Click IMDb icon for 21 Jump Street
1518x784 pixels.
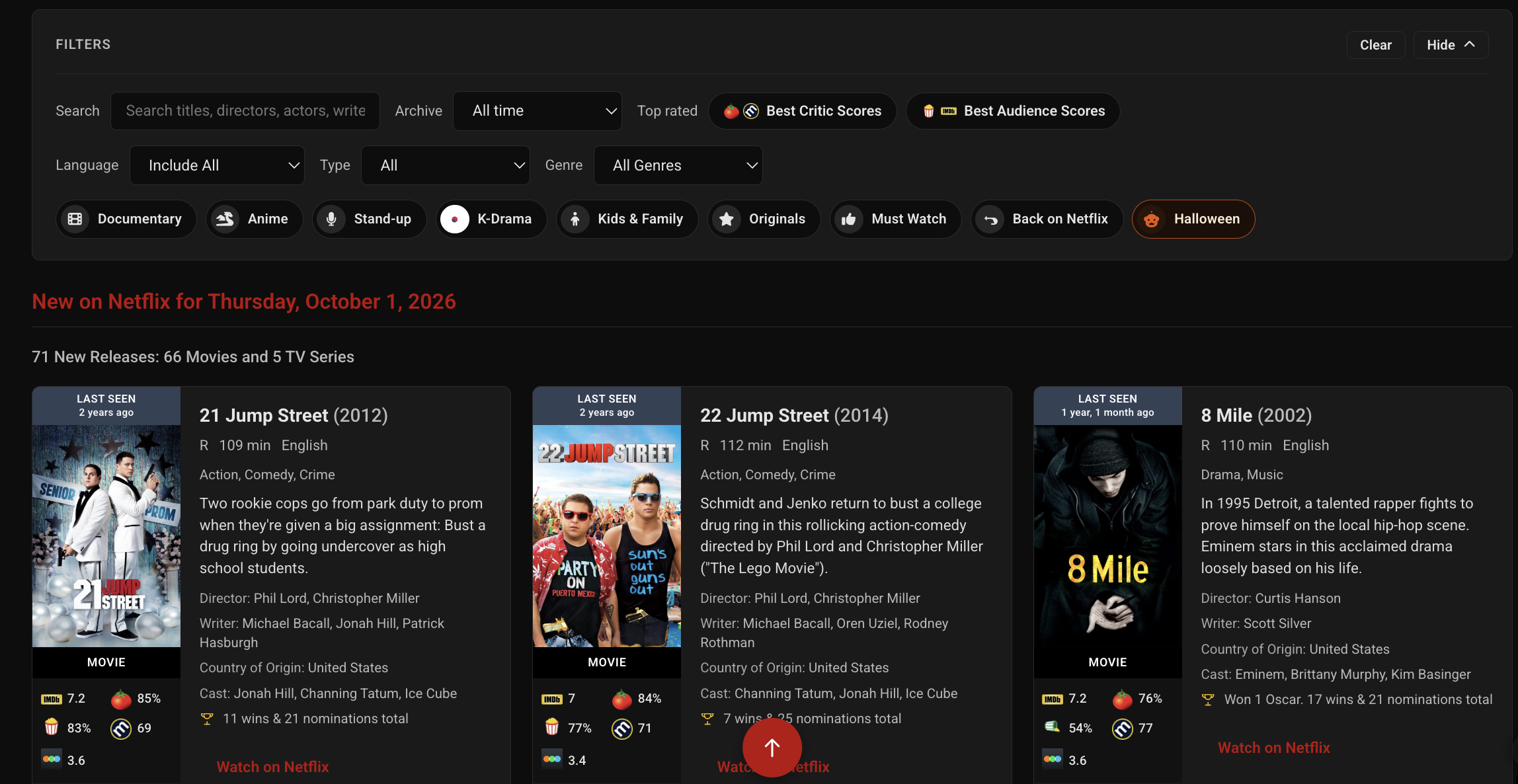[51, 699]
